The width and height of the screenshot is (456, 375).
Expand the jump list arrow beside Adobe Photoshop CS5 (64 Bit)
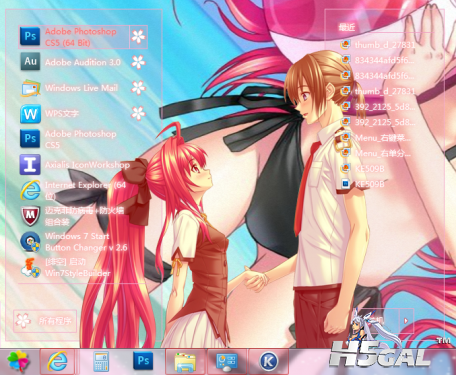138,37
